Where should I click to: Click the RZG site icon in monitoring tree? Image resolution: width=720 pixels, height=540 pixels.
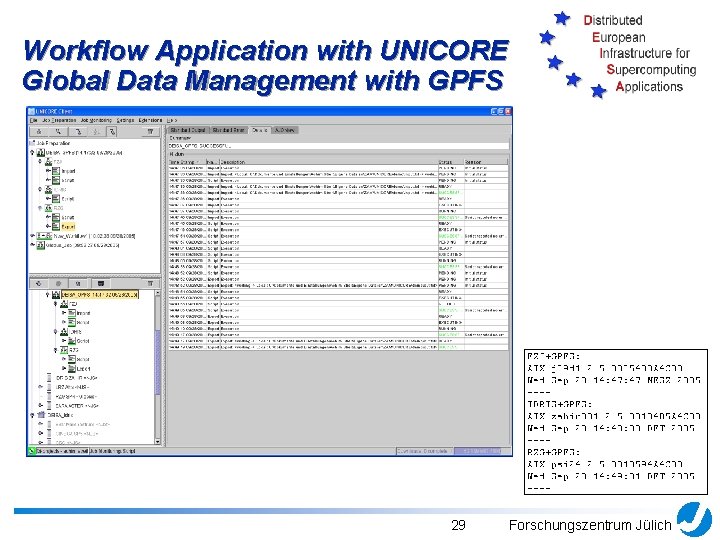[x=64, y=350]
